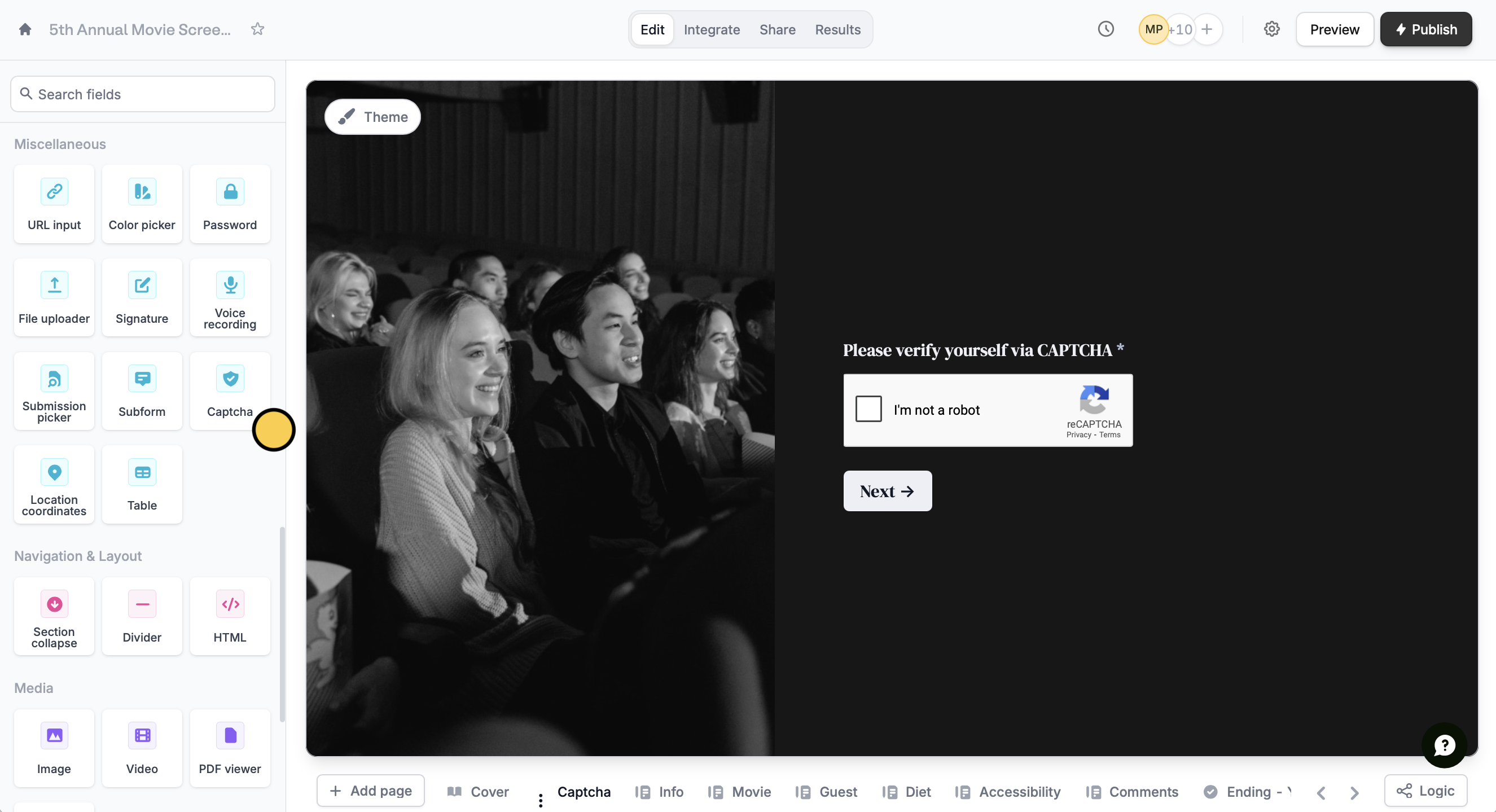Open the Theme editor
This screenshot has width=1496, height=812.
coord(373,117)
